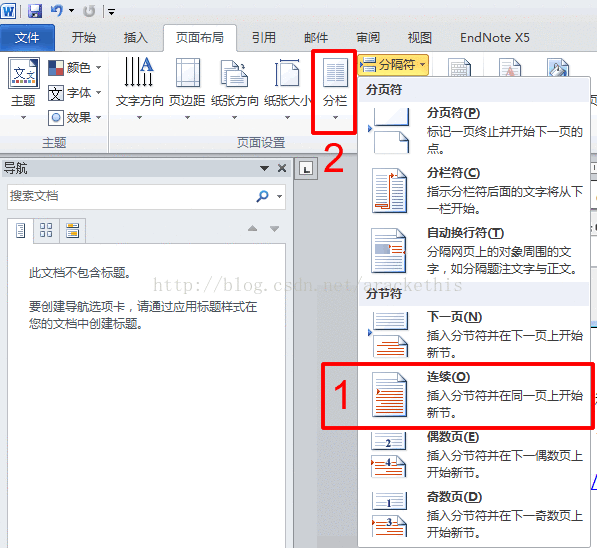The height and width of the screenshot is (548, 597).
Task: Click the tab stop selector L icon
Action: pyautogui.click(x=306, y=168)
